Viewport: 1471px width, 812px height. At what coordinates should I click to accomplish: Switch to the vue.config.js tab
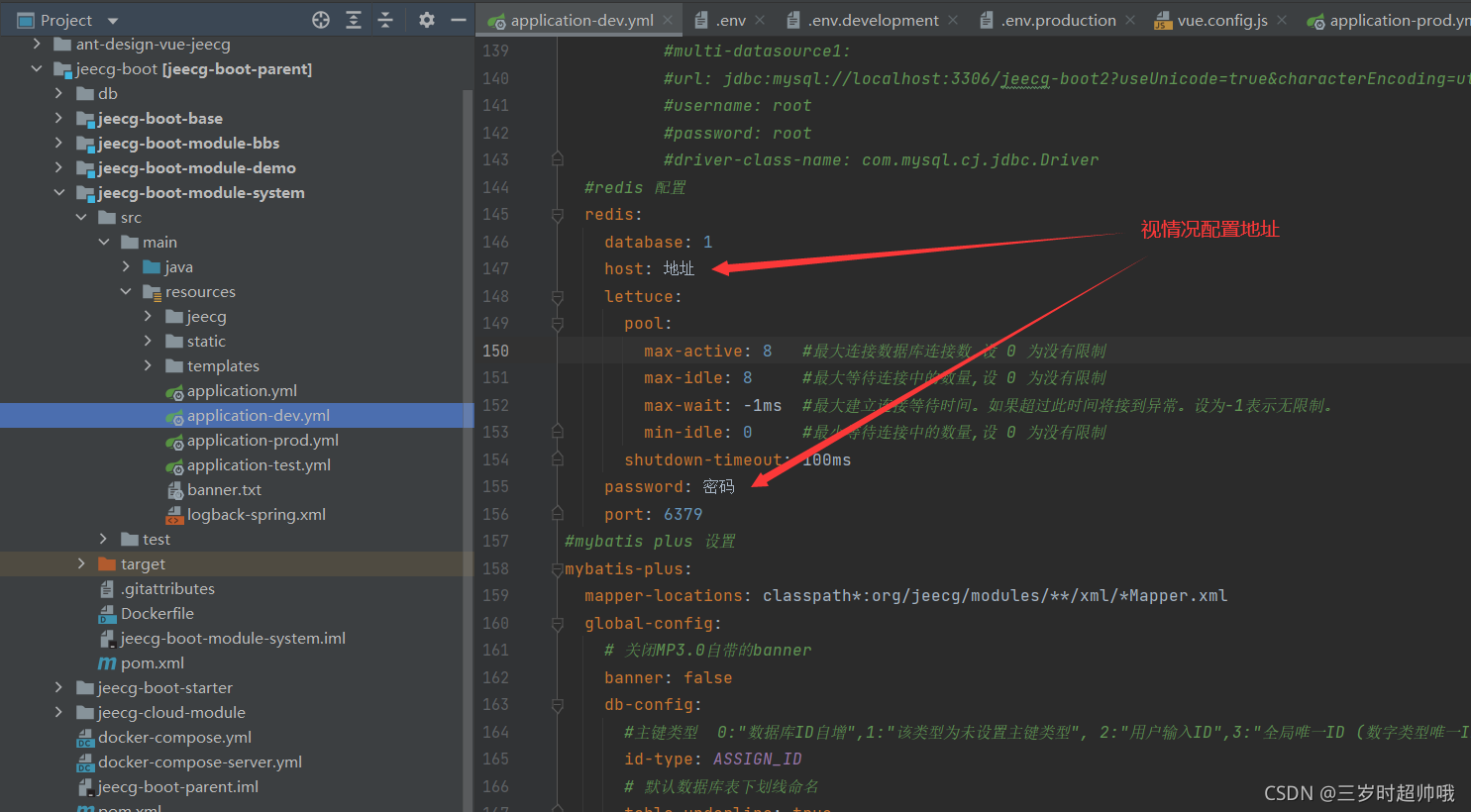(1221, 20)
